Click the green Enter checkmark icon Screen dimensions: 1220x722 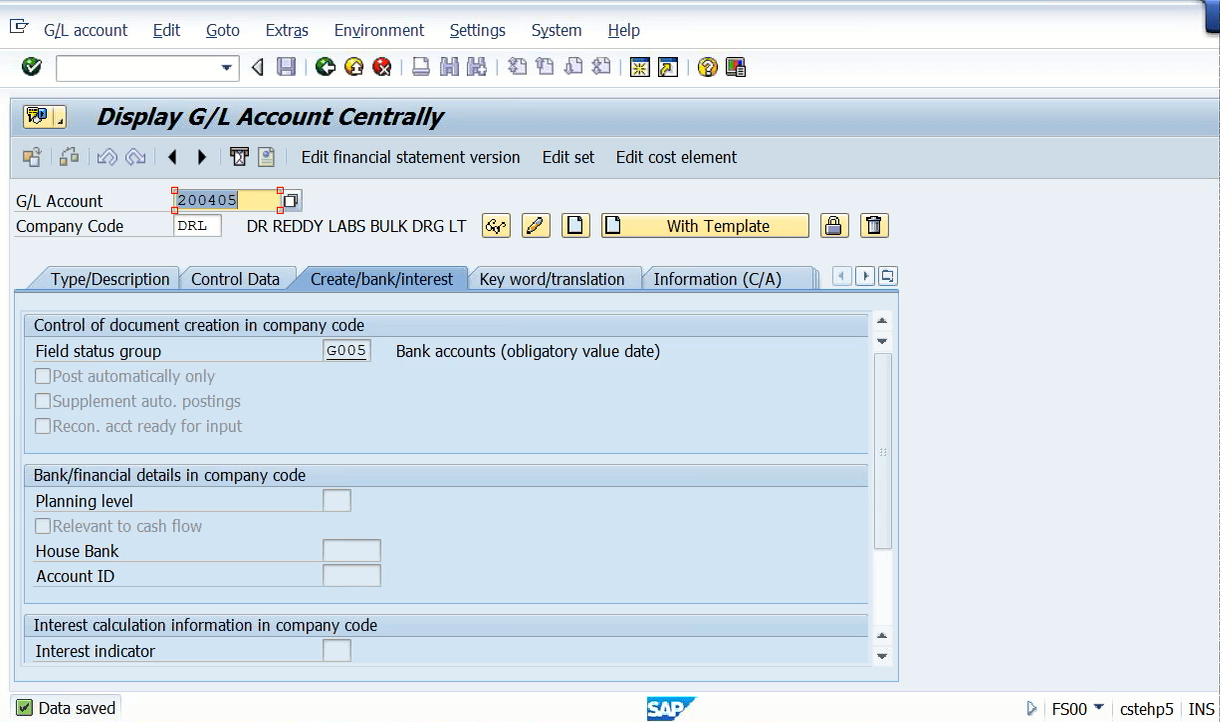[x=32, y=67]
